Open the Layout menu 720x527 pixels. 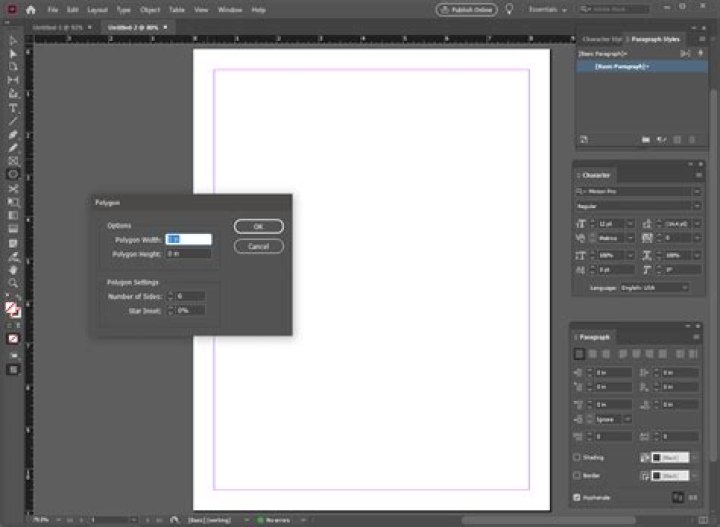click(97, 10)
